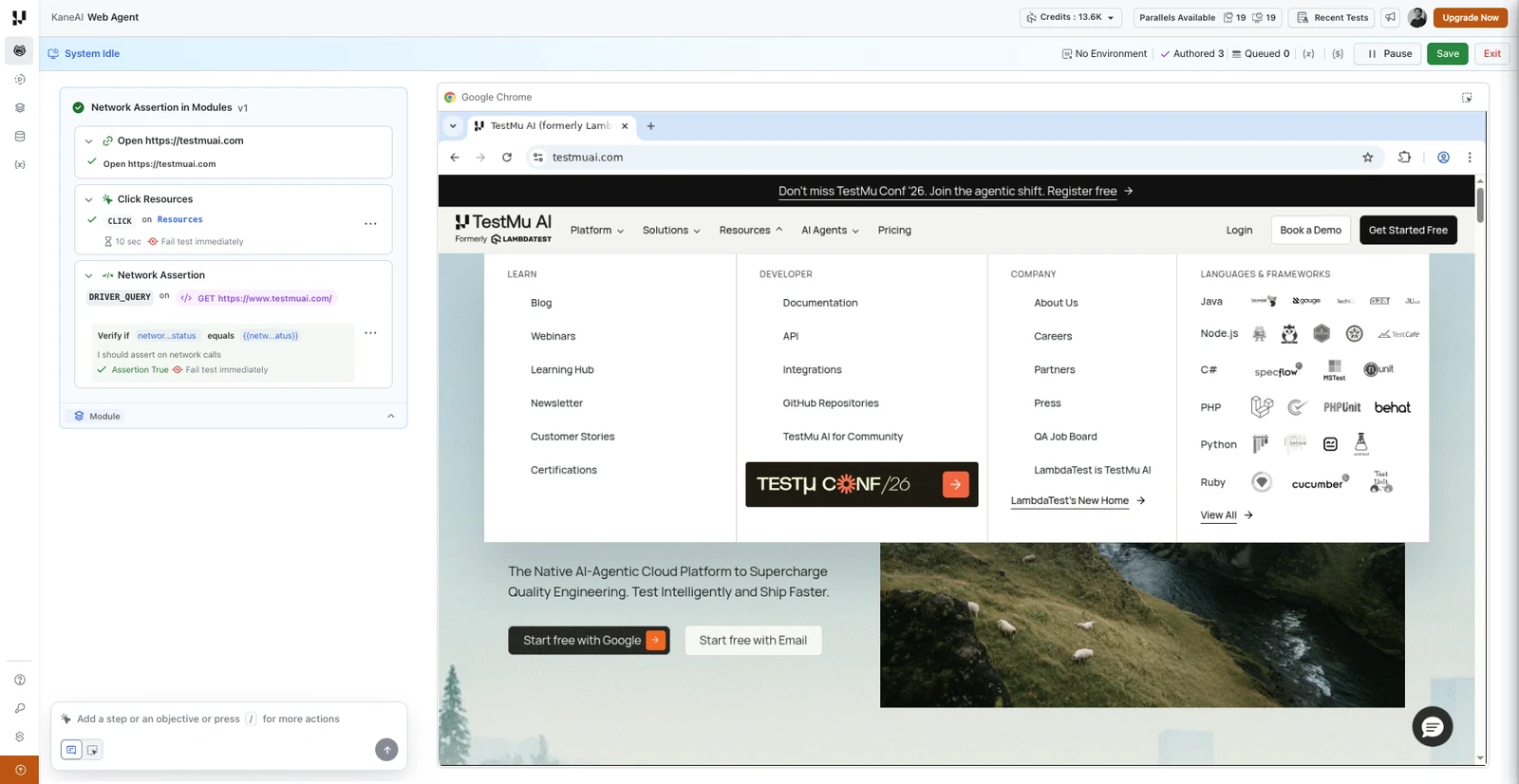Click the {$} secrets icon in toolbar
The width and height of the screenshot is (1519, 784).
[x=1338, y=54]
